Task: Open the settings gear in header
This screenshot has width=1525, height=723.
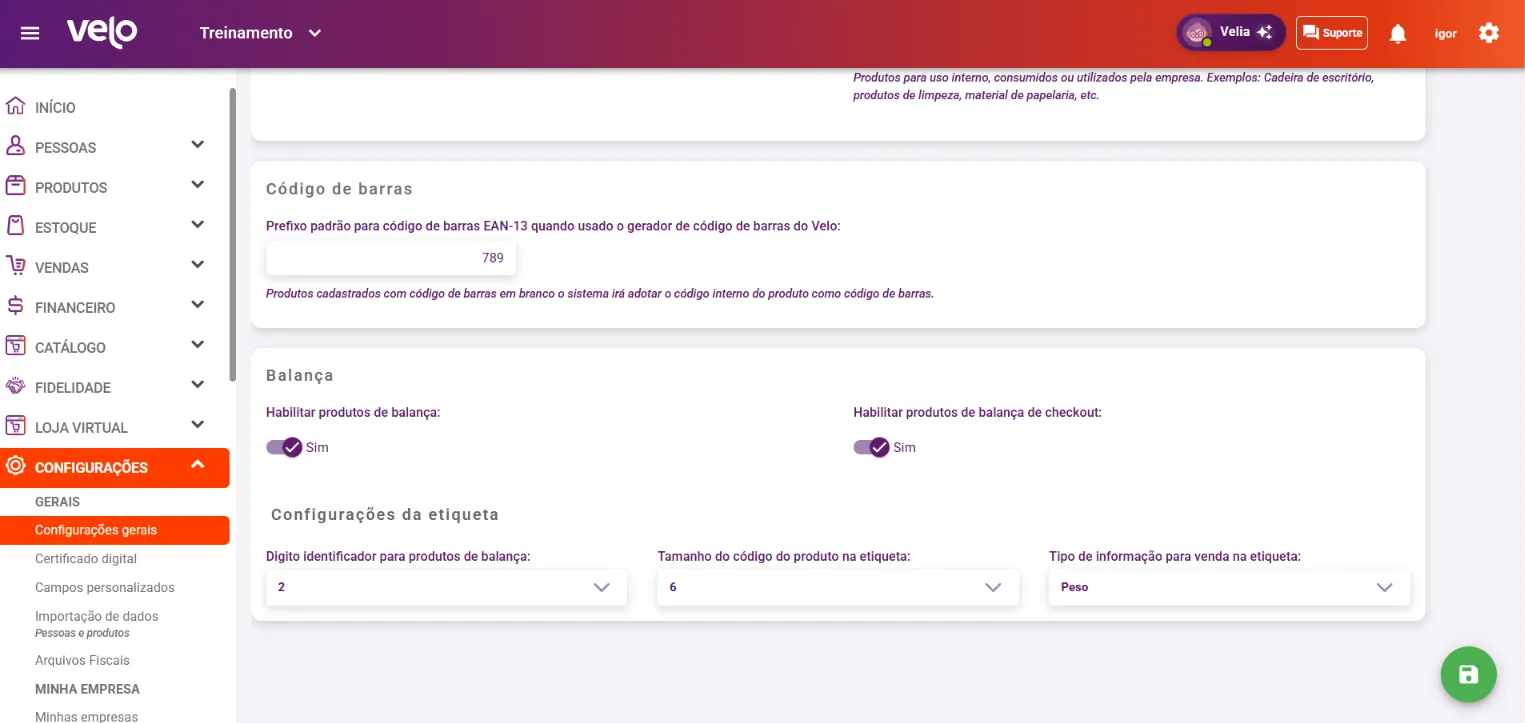Action: coord(1489,33)
